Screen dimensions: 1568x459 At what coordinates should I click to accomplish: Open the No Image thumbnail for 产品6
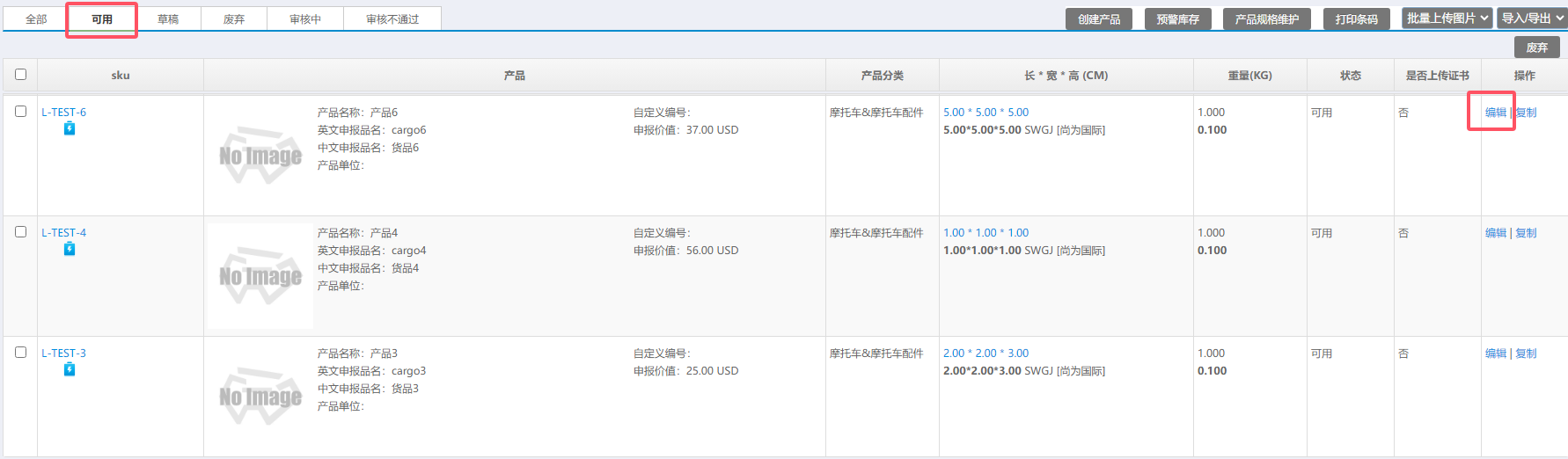(x=260, y=156)
